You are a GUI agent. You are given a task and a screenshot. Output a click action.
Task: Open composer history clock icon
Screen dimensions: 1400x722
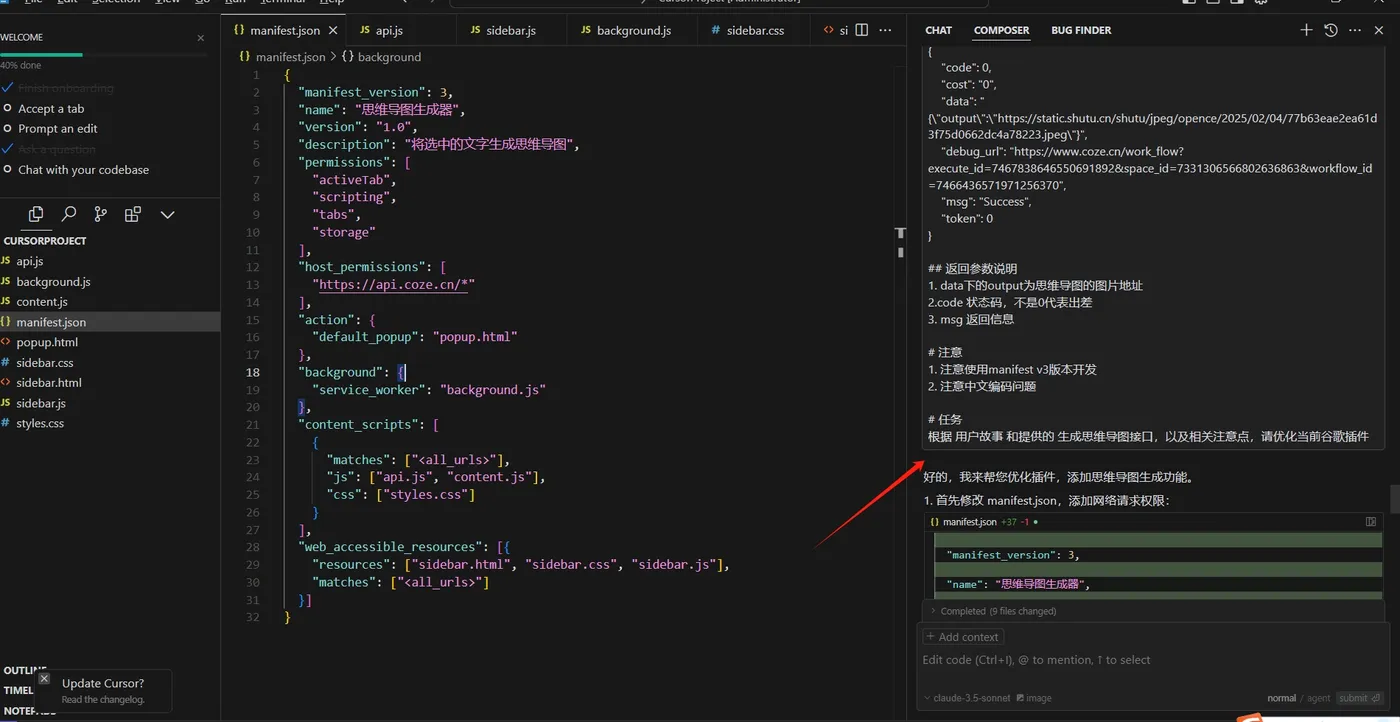(1331, 30)
